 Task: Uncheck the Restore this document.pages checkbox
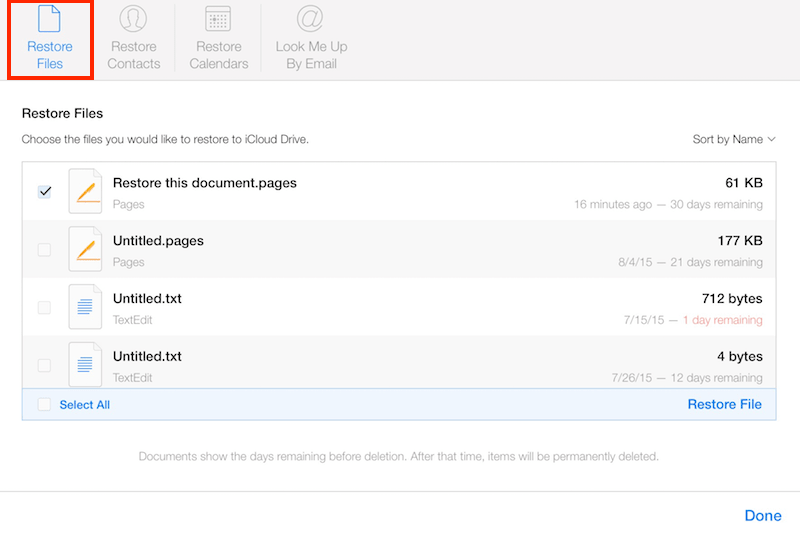point(44,192)
